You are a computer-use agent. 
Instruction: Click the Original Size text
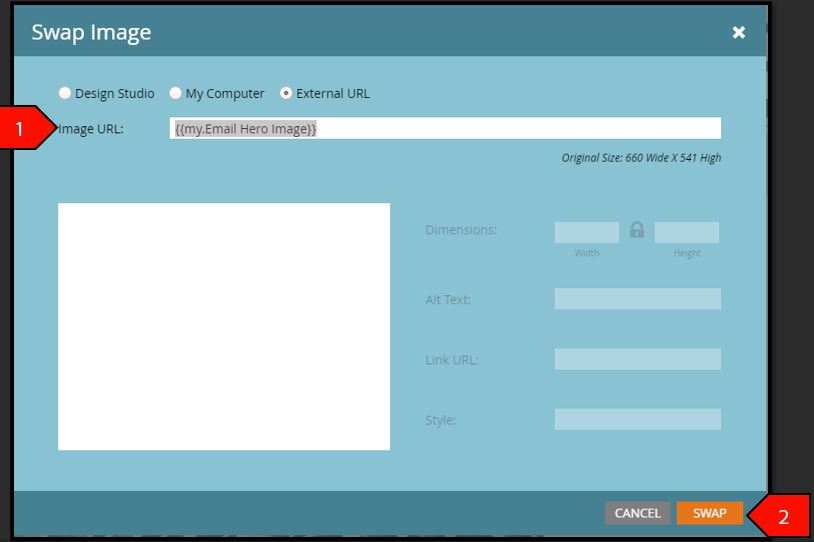coord(641,158)
